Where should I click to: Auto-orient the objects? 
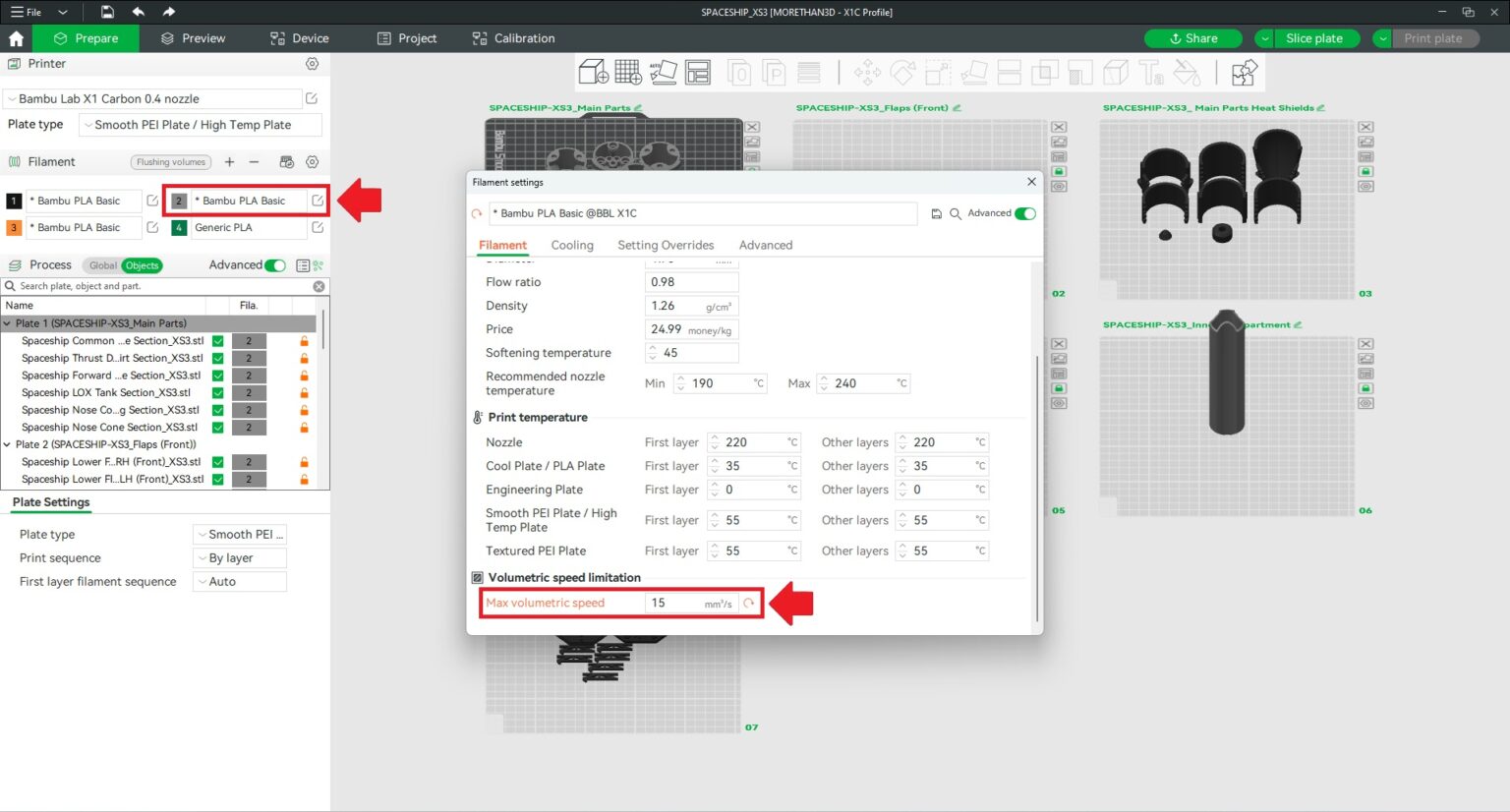click(x=662, y=72)
